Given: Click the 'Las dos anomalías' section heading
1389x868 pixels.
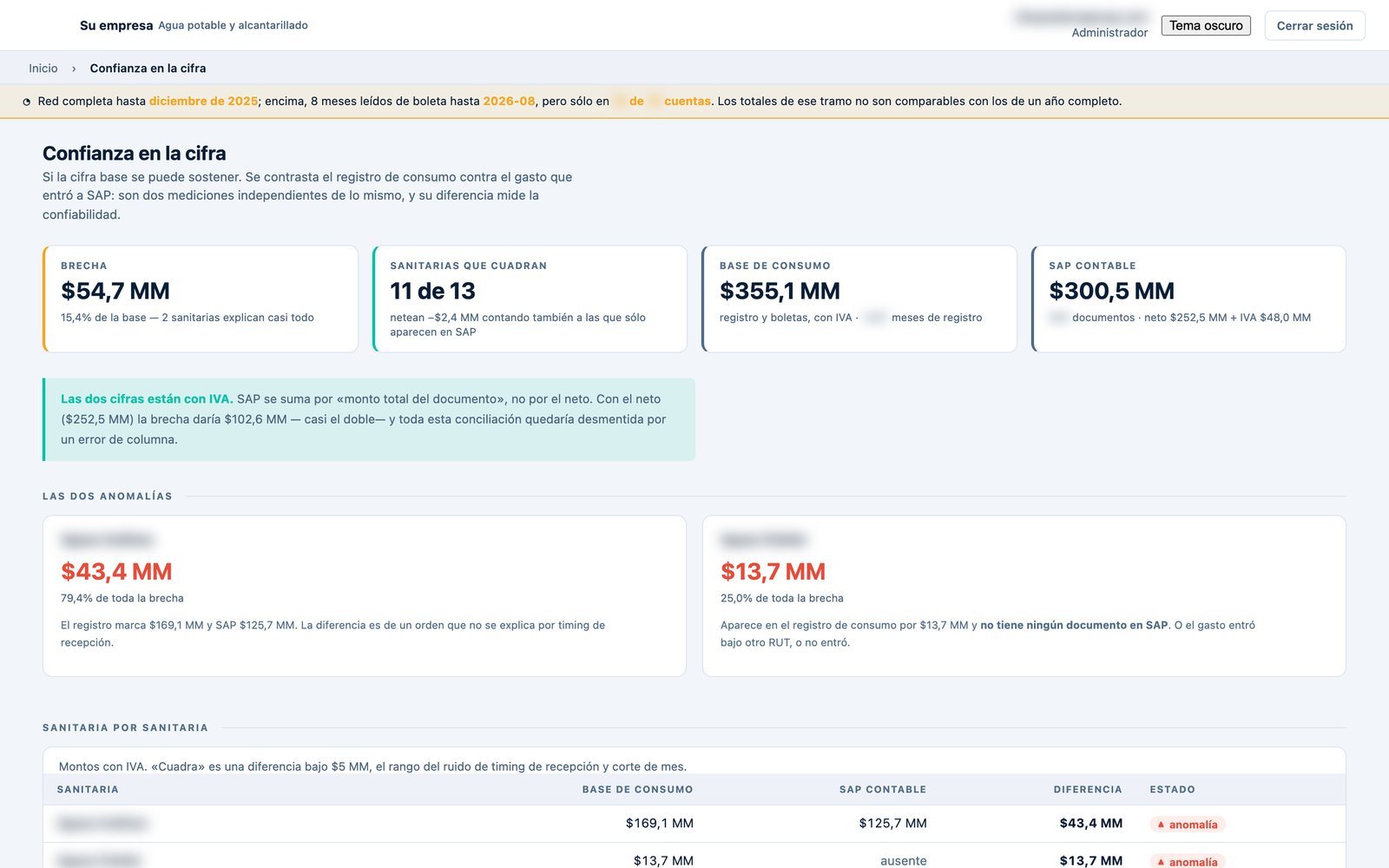Looking at the screenshot, I should pyautogui.click(x=108, y=496).
